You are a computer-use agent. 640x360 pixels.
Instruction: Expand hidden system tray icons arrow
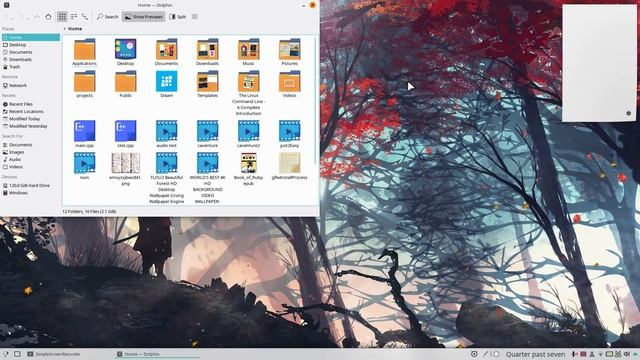click(635, 354)
